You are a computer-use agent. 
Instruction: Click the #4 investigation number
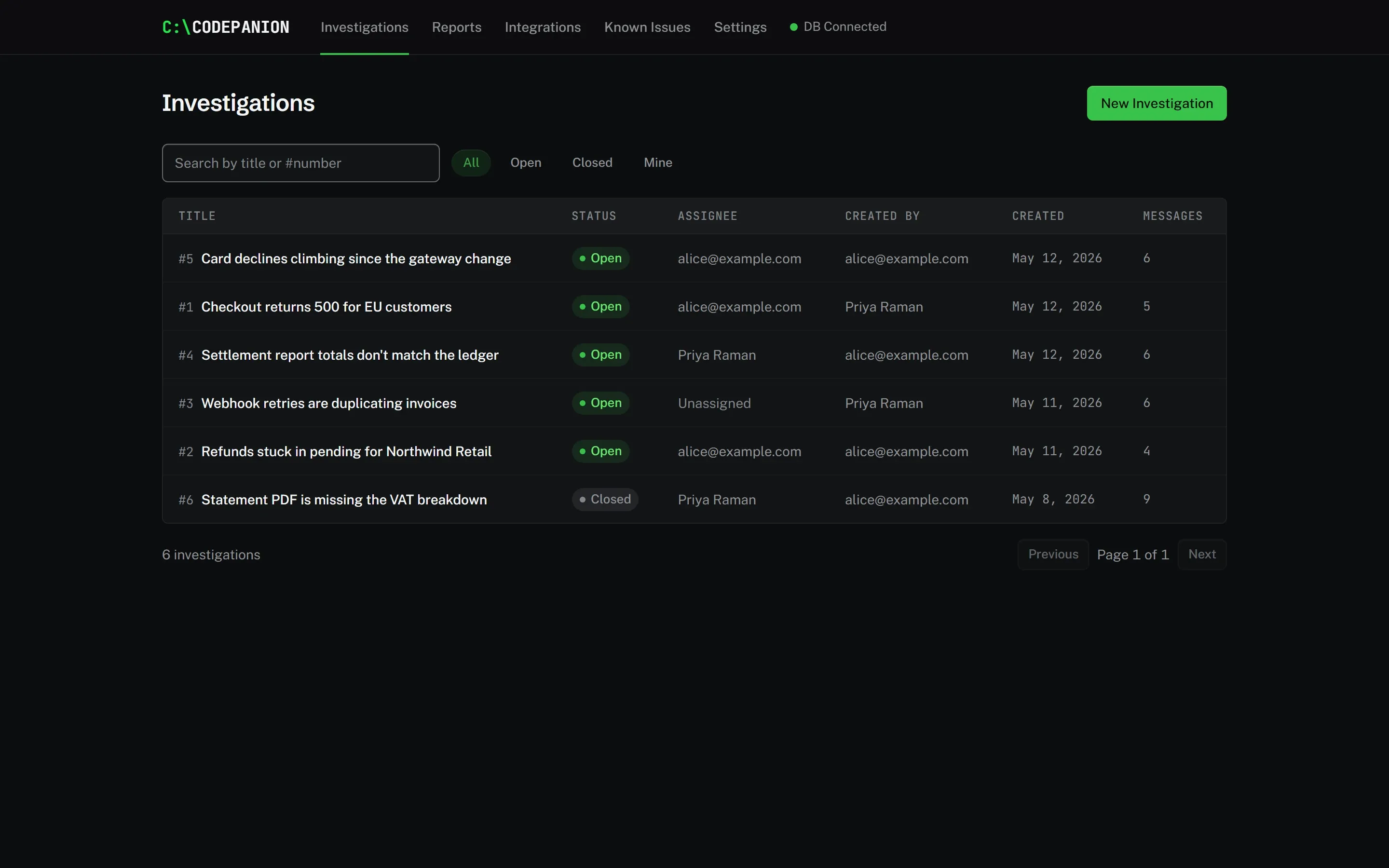[185, 355]
